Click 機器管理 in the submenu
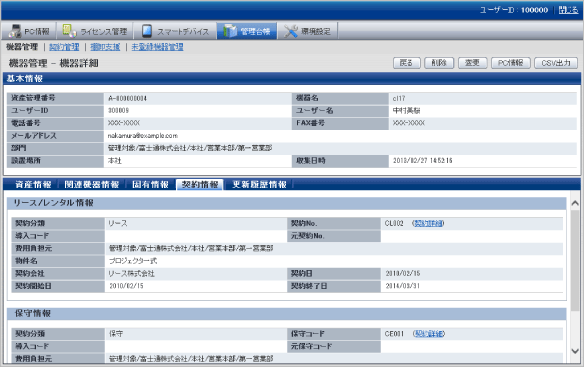The height and width of the screenshot is (367, 584). [x=22, y=47]
